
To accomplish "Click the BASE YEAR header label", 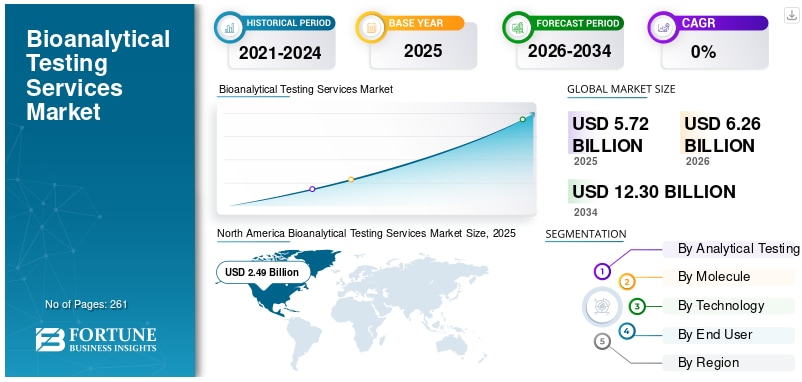I will (x=416, y=23).
